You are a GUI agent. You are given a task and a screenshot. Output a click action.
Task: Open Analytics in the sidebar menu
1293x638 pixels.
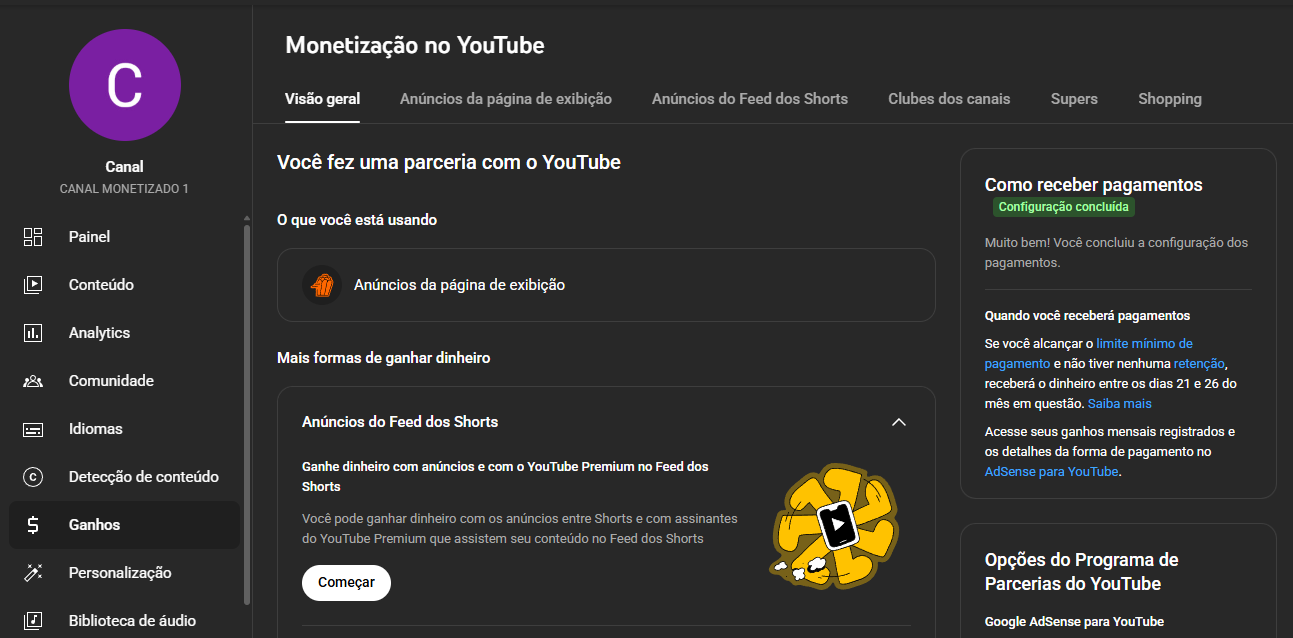[x=125, y=333]
